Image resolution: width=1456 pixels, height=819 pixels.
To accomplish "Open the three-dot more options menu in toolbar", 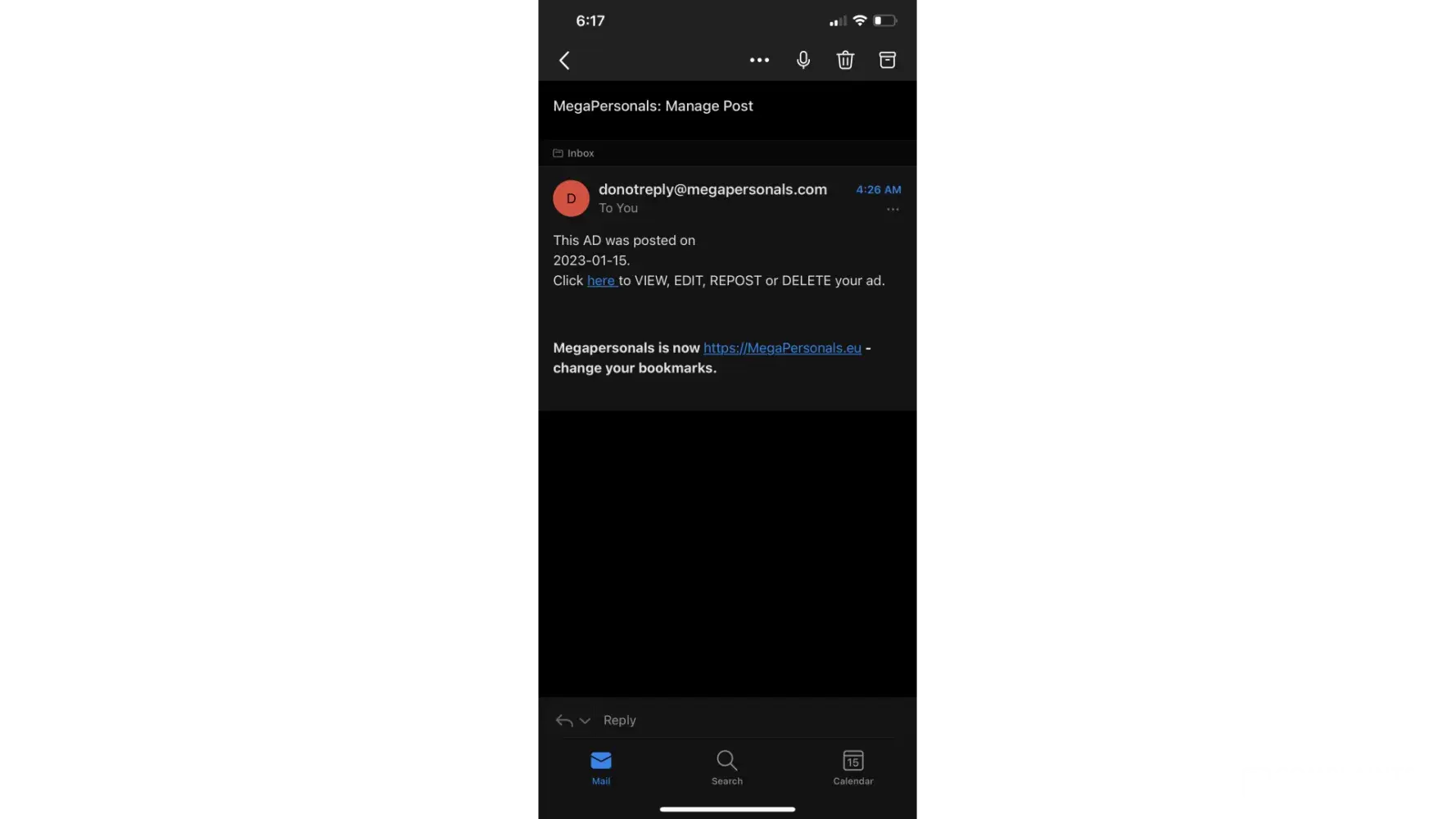I will coord(759,60).
